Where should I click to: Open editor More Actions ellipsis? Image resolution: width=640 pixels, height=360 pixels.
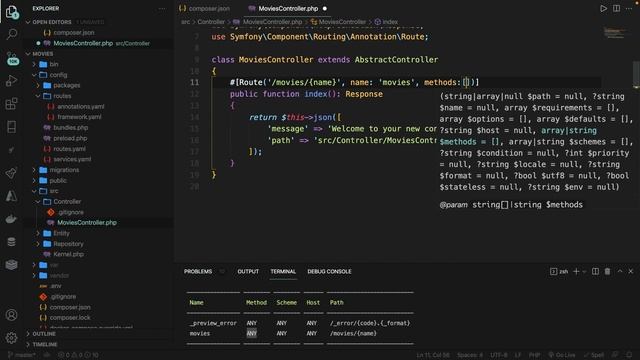(x=629, y=8)
